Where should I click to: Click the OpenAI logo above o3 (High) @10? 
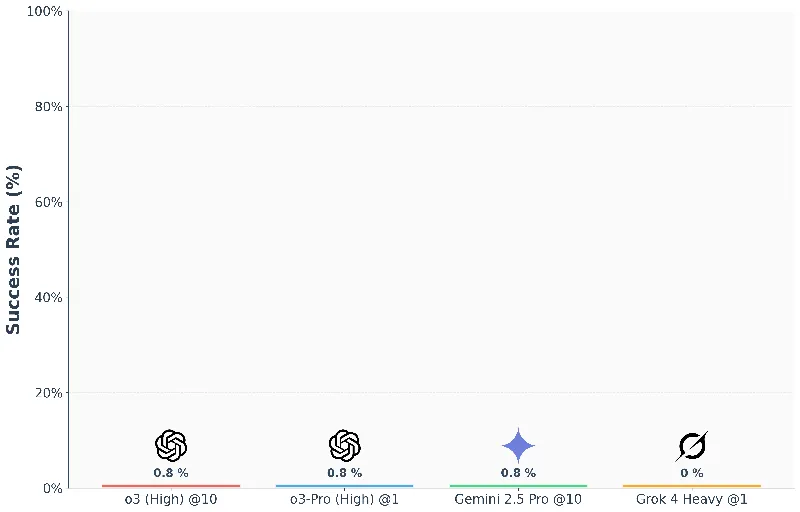point(171,445)
